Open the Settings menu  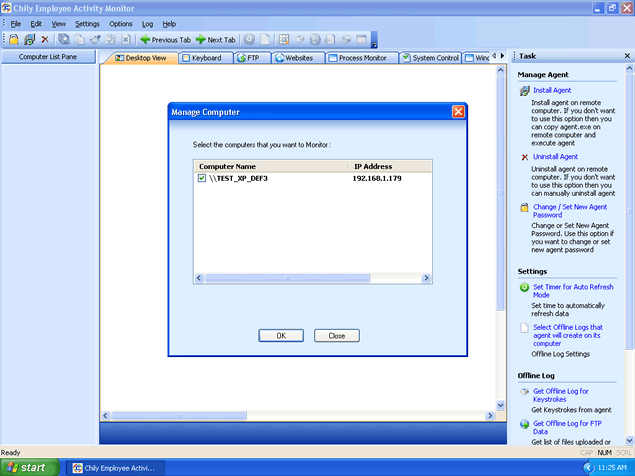[87, 23]
